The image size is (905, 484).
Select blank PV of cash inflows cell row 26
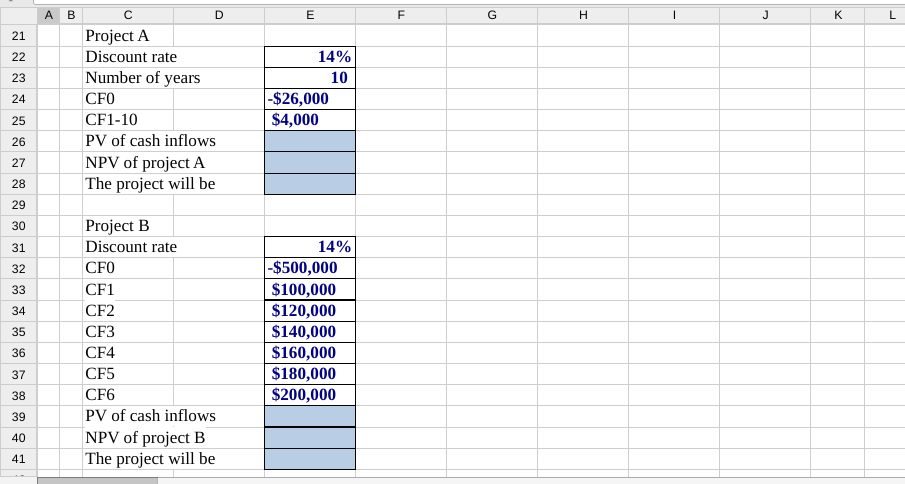point(310,141)
